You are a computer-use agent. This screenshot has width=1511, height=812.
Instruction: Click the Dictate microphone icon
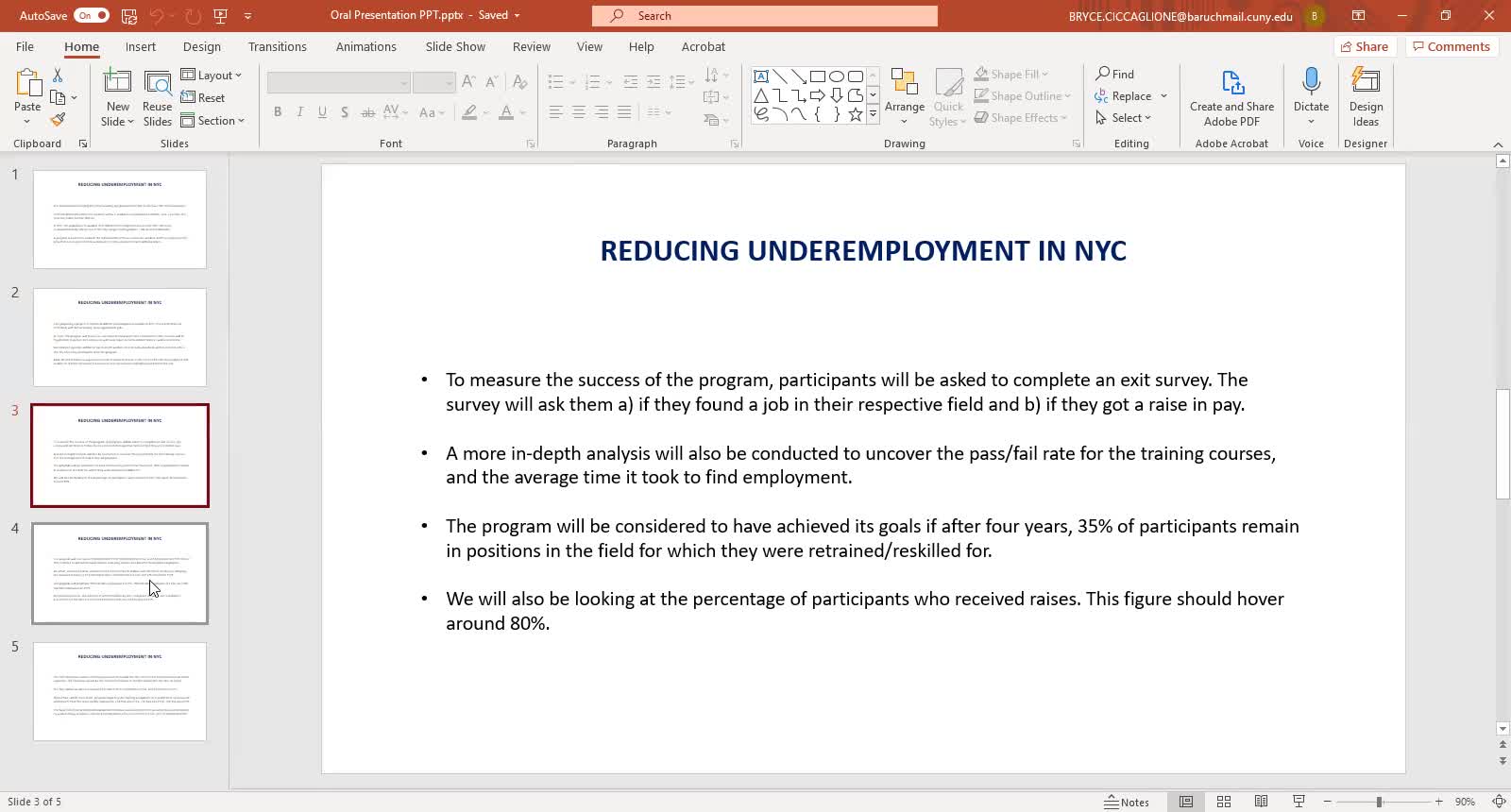click(1311, 81)
